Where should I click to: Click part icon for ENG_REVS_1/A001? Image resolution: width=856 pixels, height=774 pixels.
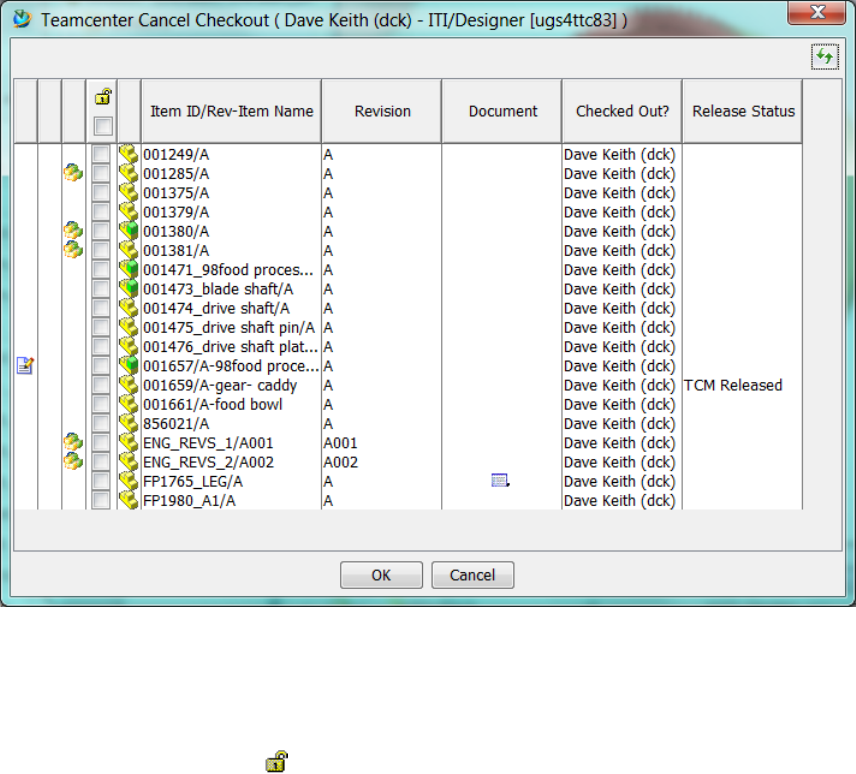point(128,443)
